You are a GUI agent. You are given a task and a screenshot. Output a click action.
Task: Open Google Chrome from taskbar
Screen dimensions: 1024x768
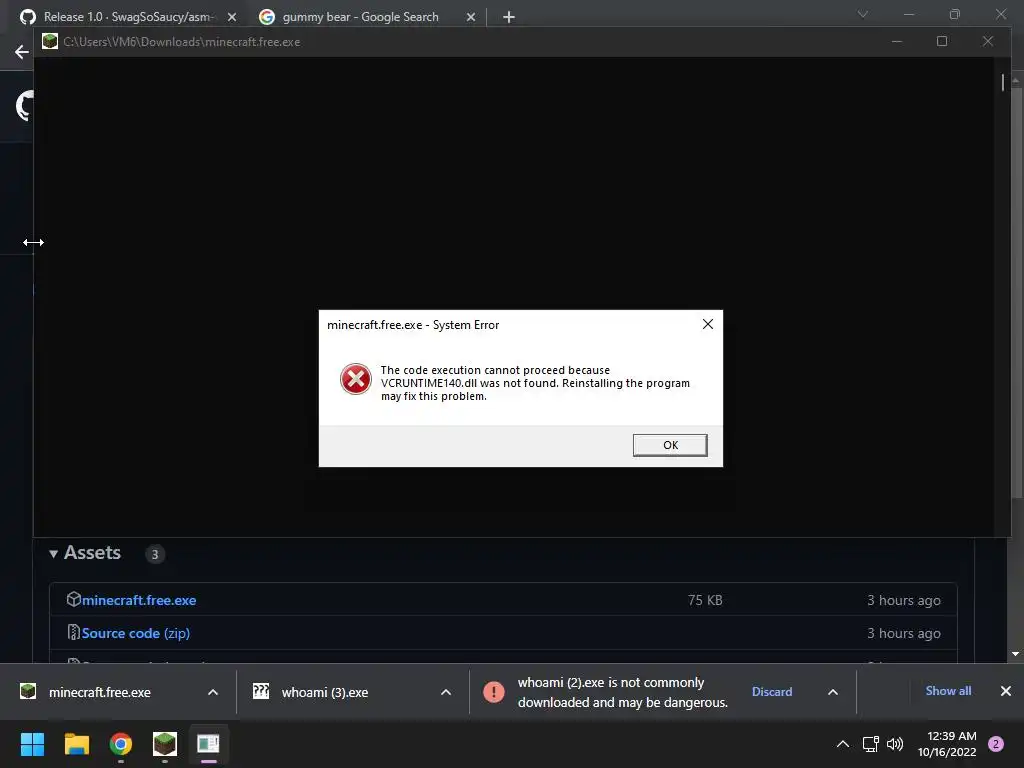(121, 744)
